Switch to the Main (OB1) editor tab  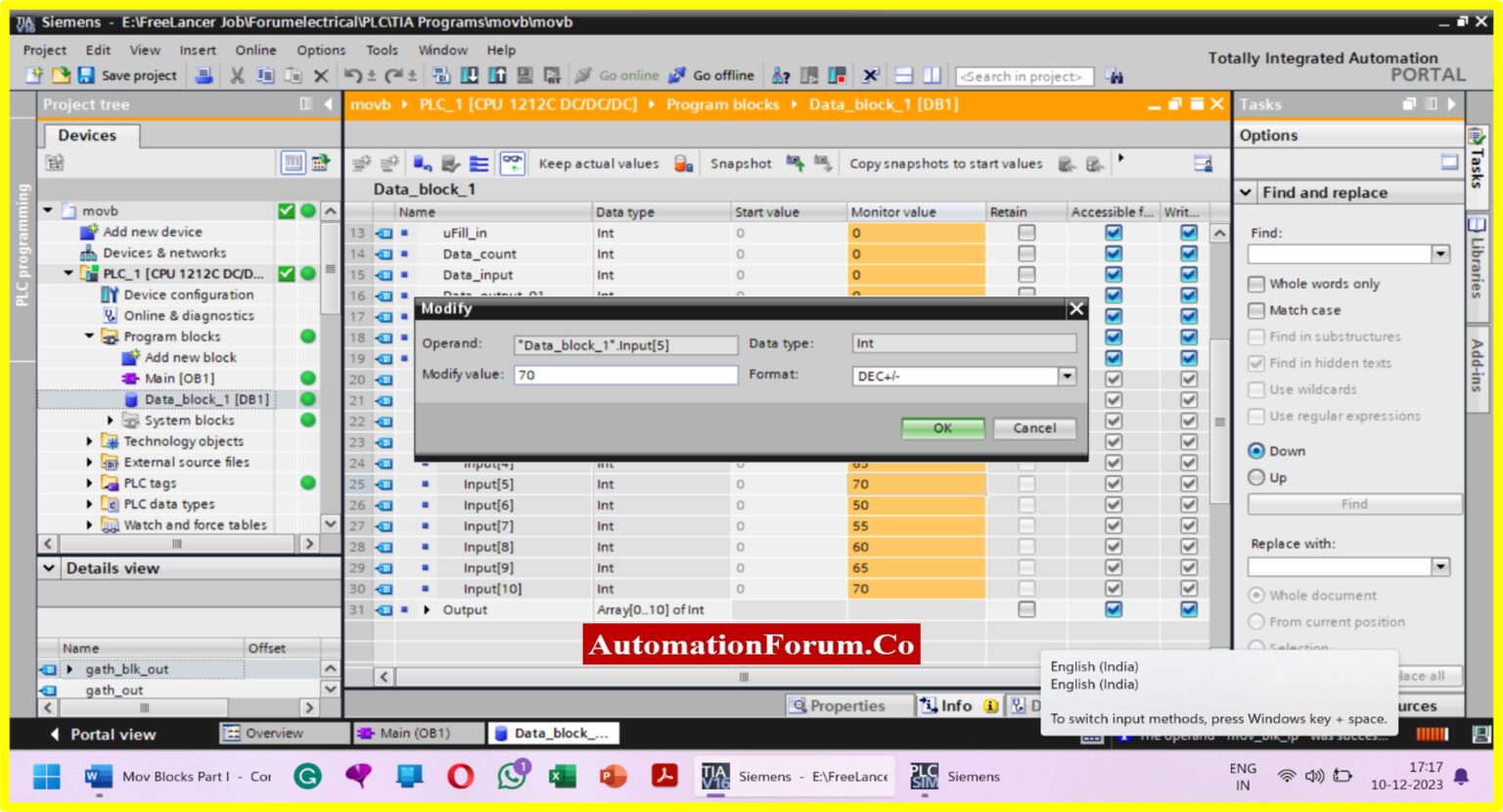(x=418, y=733)
